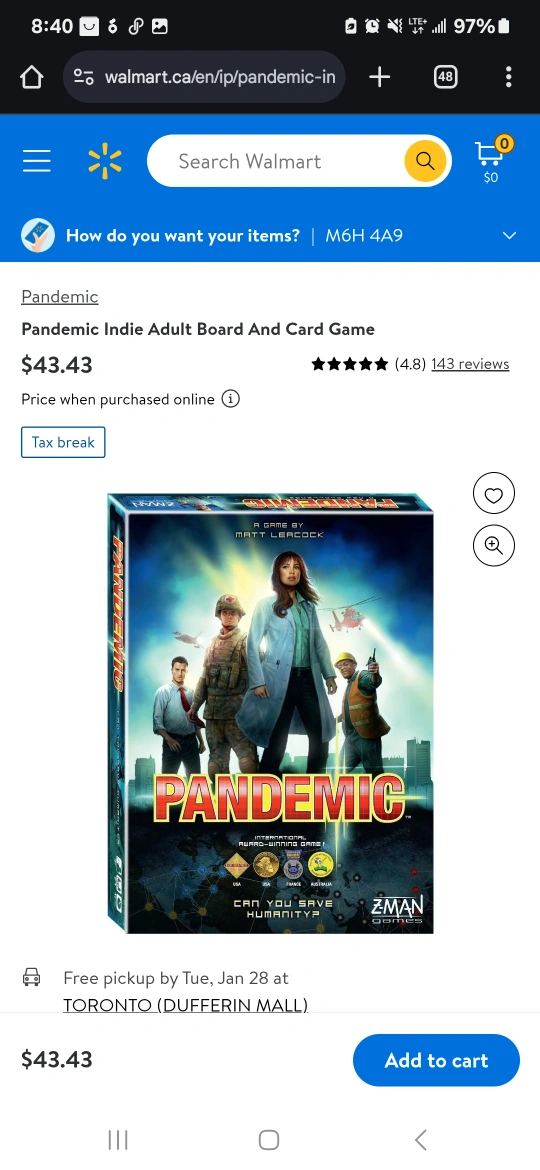This screenshot has height=1170, width=540.
Task: Focus the Search Walmart field
Action: tap(276, 161)
